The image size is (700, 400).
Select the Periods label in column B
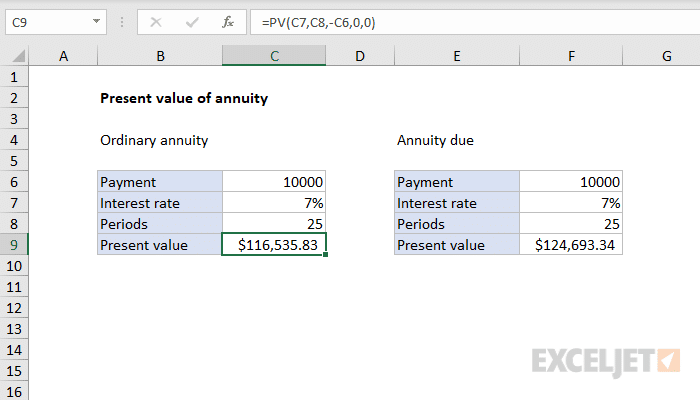pyautogui.click(x=160, y=224)
